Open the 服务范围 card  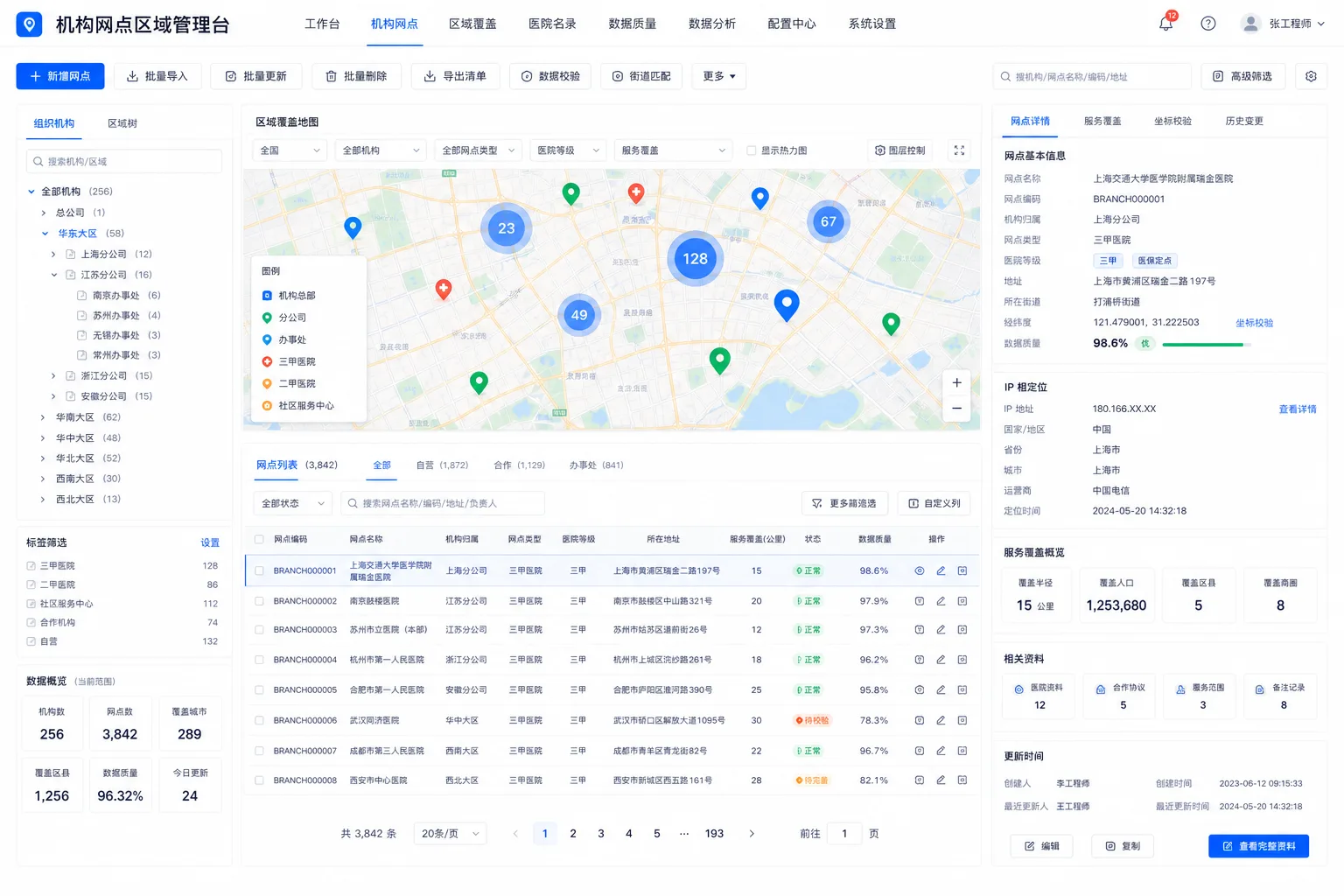point(1200,696)
